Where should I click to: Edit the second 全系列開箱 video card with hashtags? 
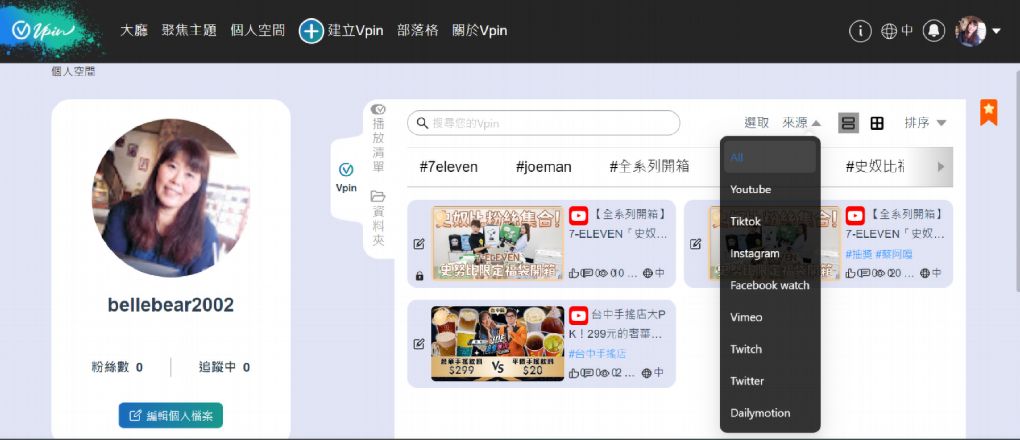tap(695, 244)
